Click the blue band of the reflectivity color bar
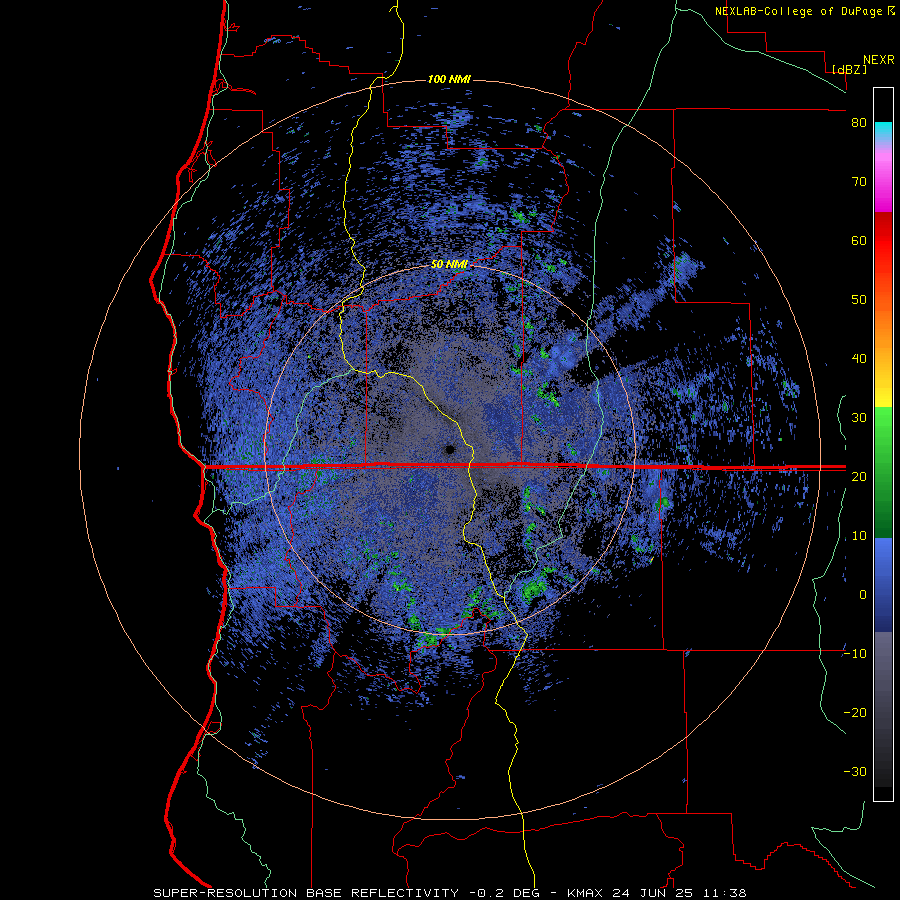 point(883,584)
